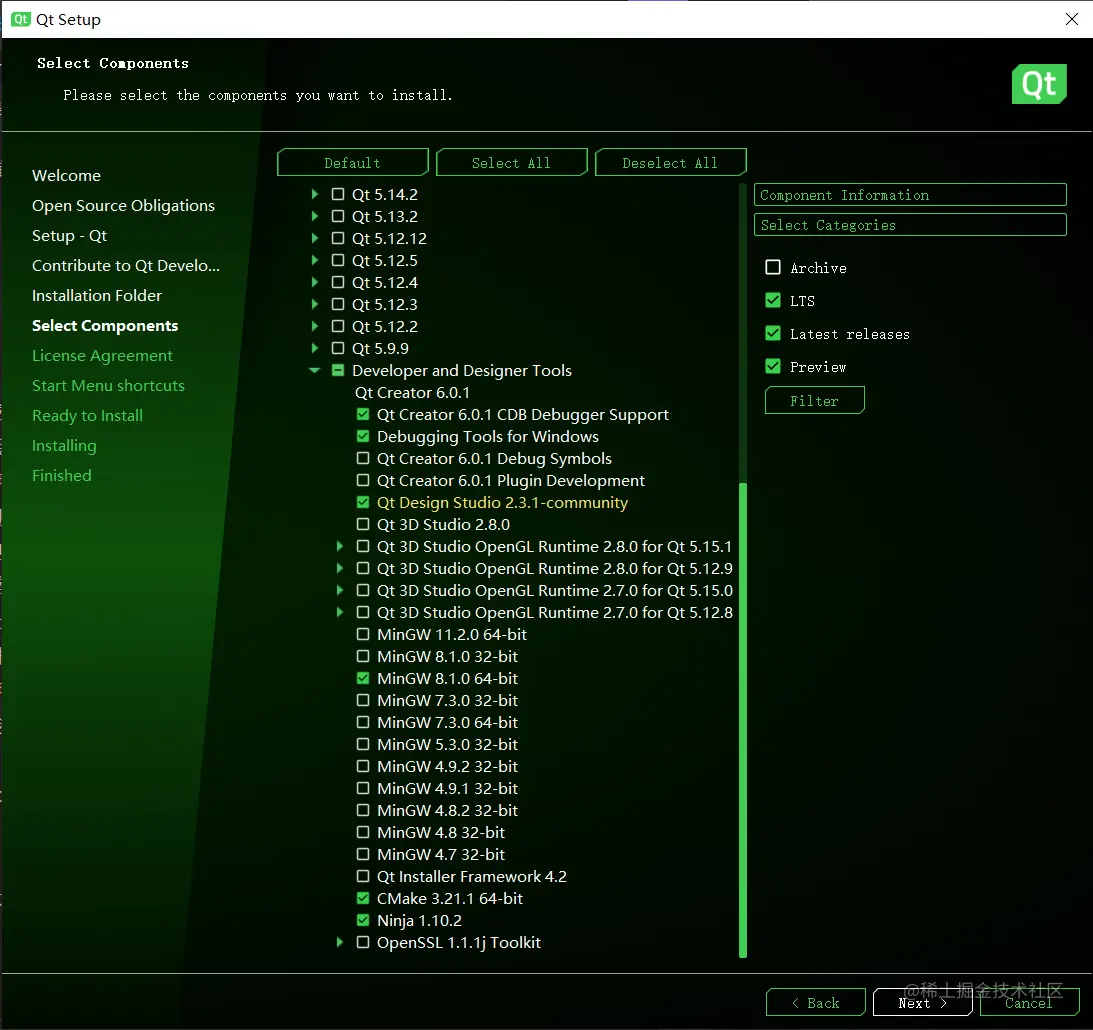Cancel the Qt setup
This screenshot has width=1093, height=1030.
point(1030,1003)
